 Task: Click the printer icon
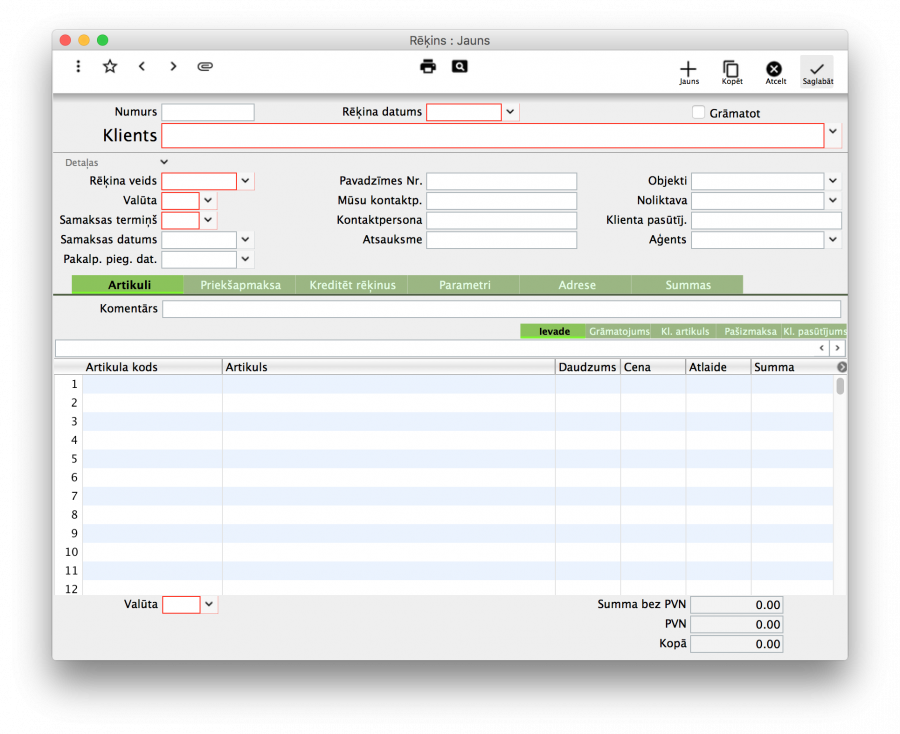(428, 67)
